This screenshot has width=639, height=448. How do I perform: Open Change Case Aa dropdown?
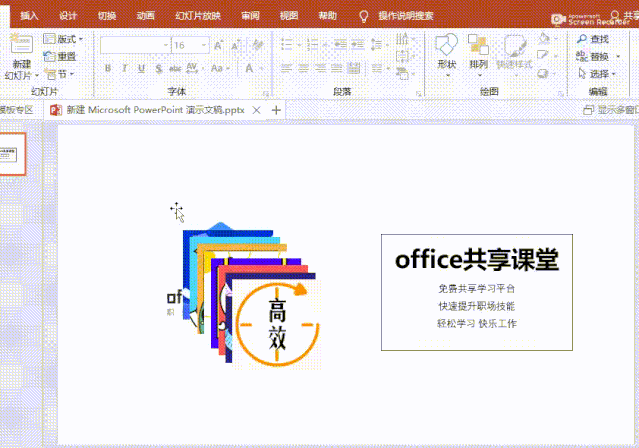220,68
